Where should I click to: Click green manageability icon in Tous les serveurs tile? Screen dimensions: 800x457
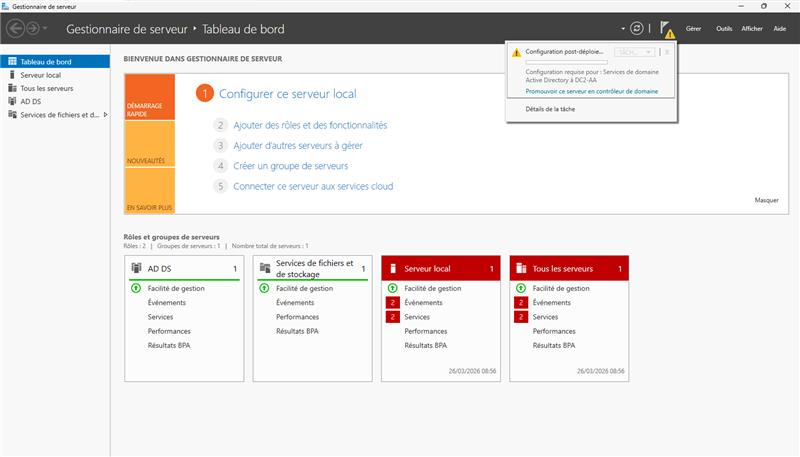tap(520, 288)
